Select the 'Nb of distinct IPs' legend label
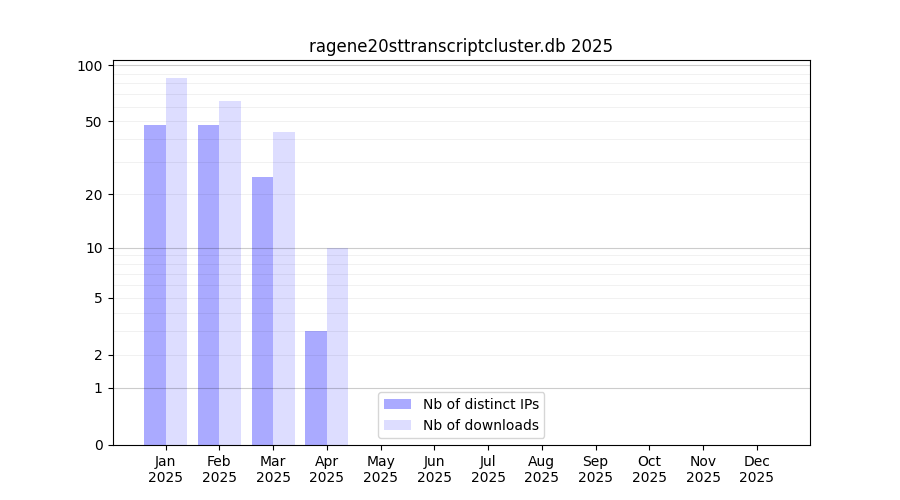900x500 pixels. click(x=480, y=404)
